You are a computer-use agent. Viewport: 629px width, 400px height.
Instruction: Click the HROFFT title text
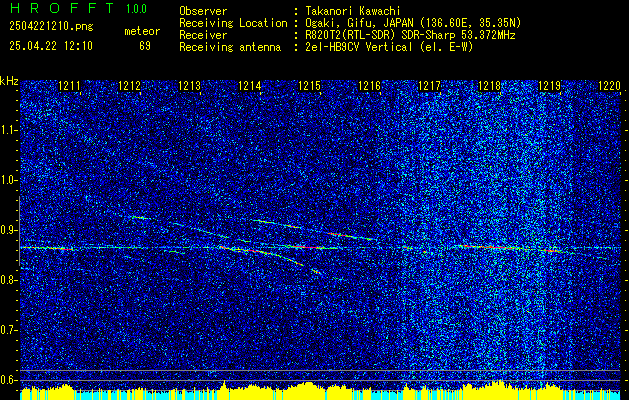[62, 8]
